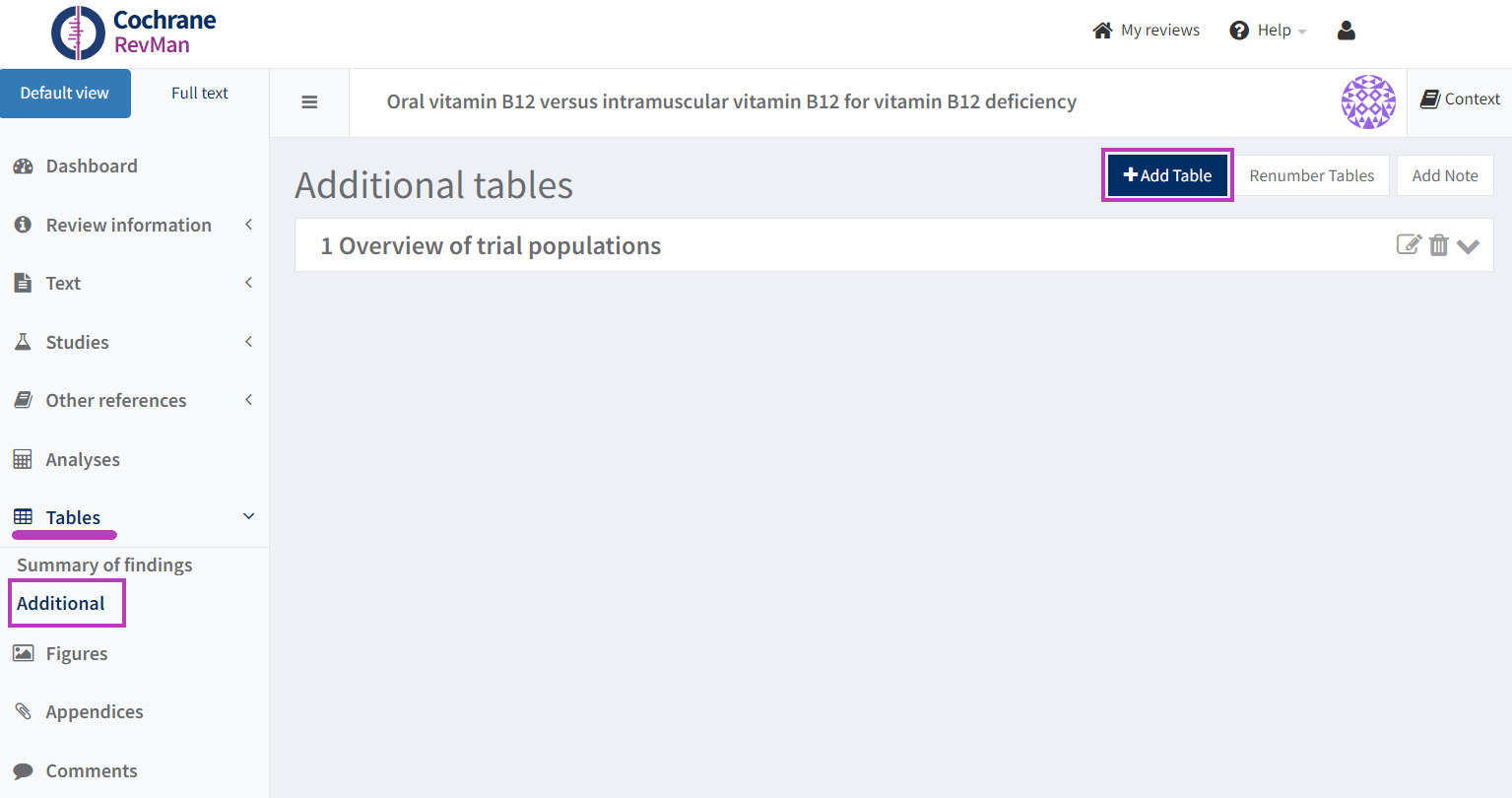Open the Context panel
This screenshot has height=798, width=1512.
(1460, 100)
